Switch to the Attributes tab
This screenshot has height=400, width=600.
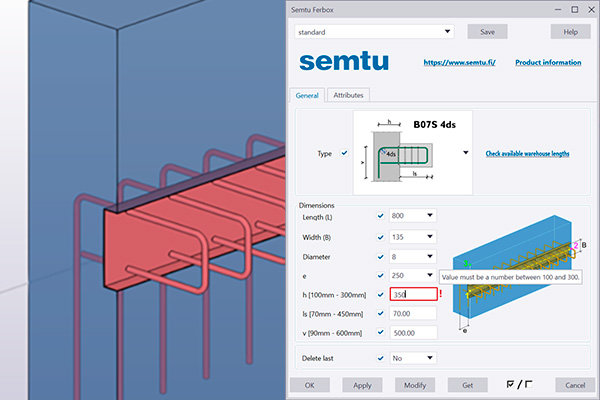348,95
